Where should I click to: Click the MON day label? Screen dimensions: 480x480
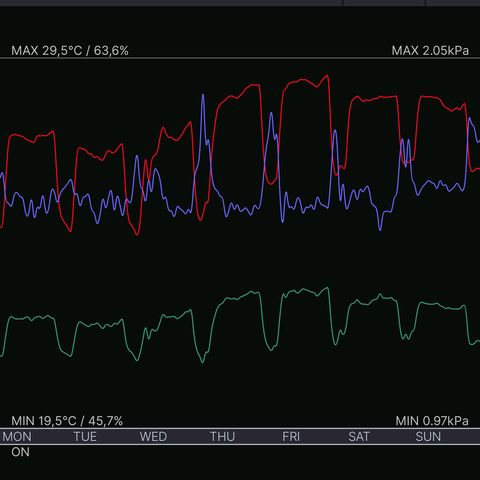tap(17, 437)
